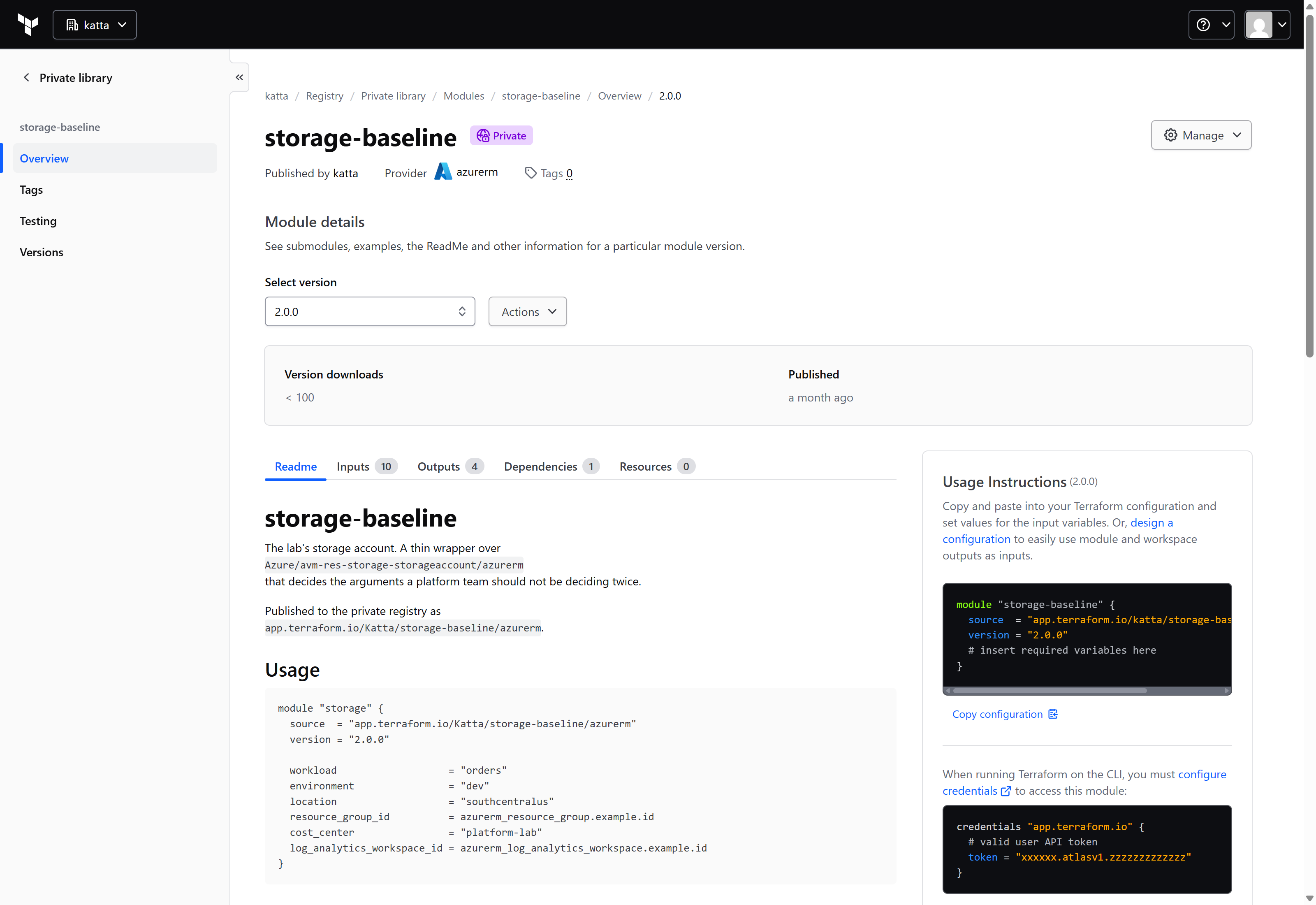Click the Usage Instructions heading
The height and width of the screenshot is (905, 1316).
pos(1004,482)
